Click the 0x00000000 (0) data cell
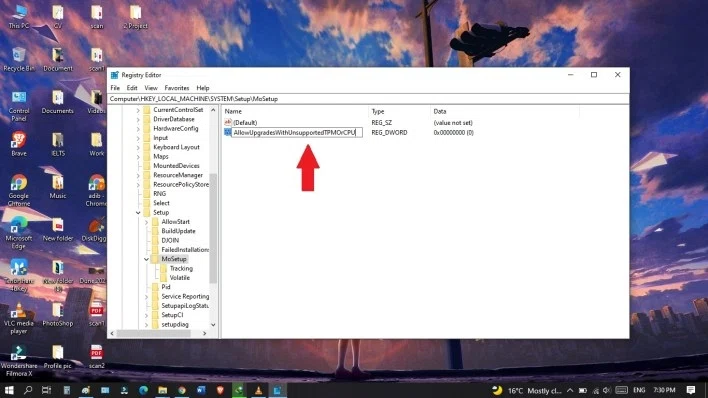The width and height of the screenshot is (708, 398). (453, 133)
